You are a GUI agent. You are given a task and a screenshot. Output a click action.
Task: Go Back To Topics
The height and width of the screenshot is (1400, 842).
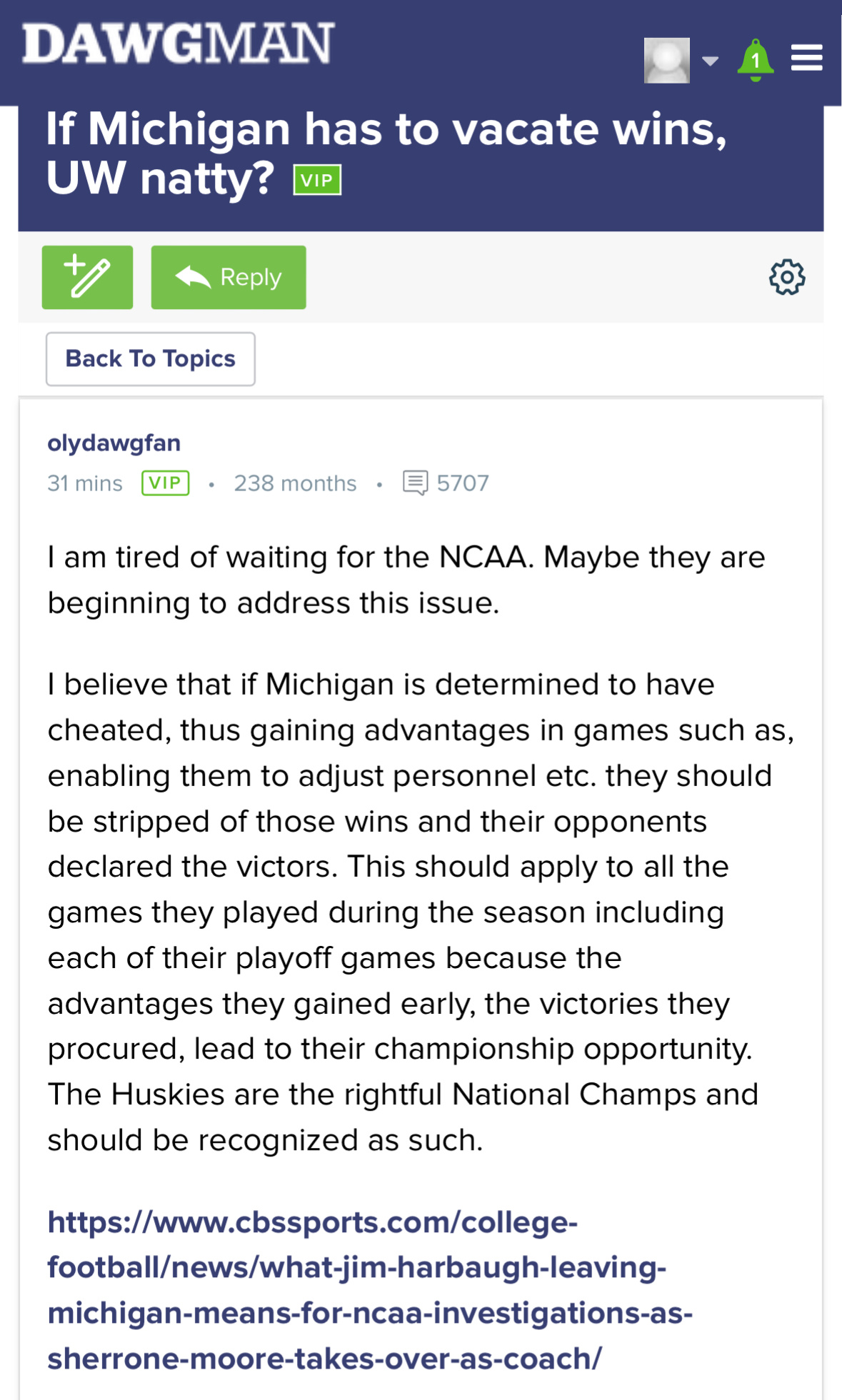point(150,358)
